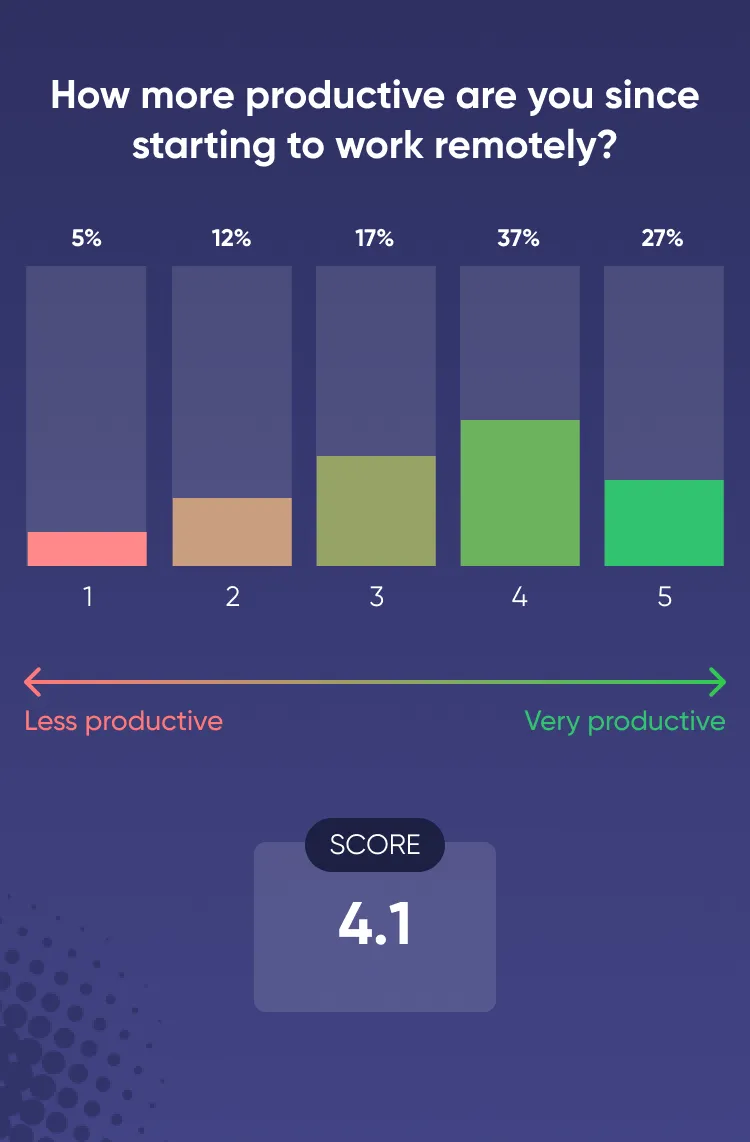Click the 5% percentage label

(x=87, y=238)
